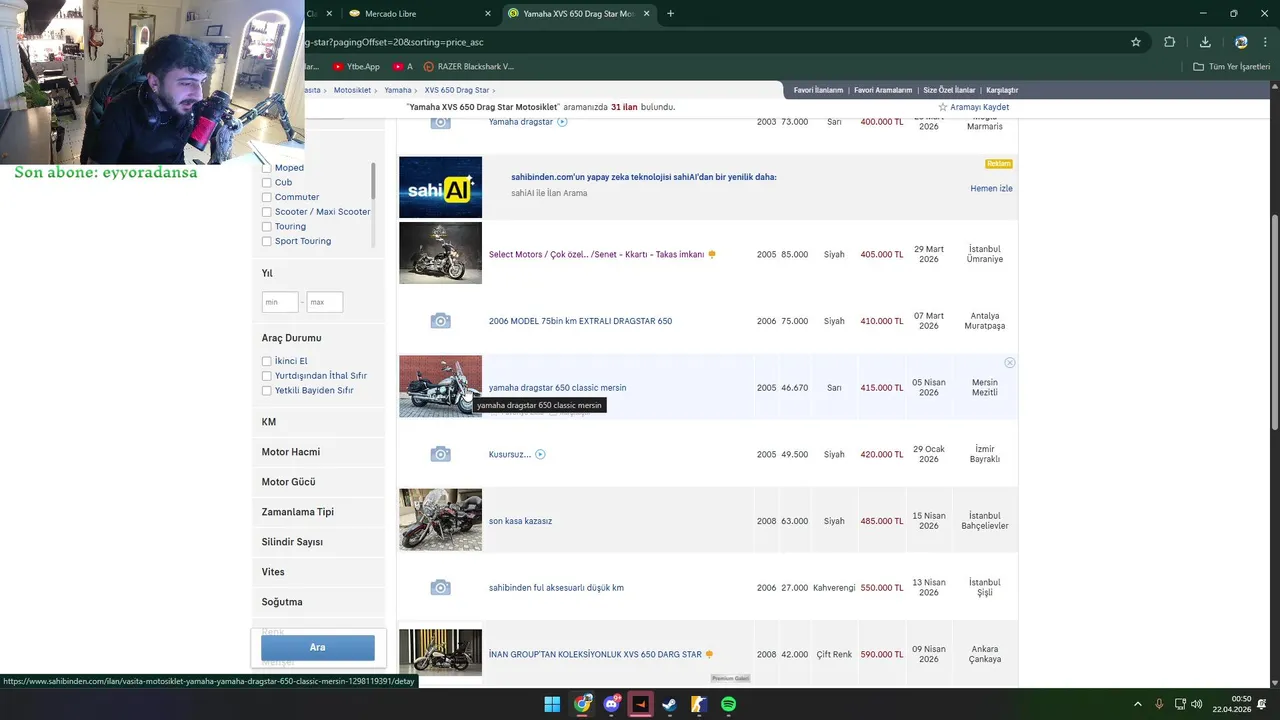This screenshot has height=720, width=1280.
Task: Open the YouTube 'A' bookmark
Action: pyautogui.click(x=403, y=66)
